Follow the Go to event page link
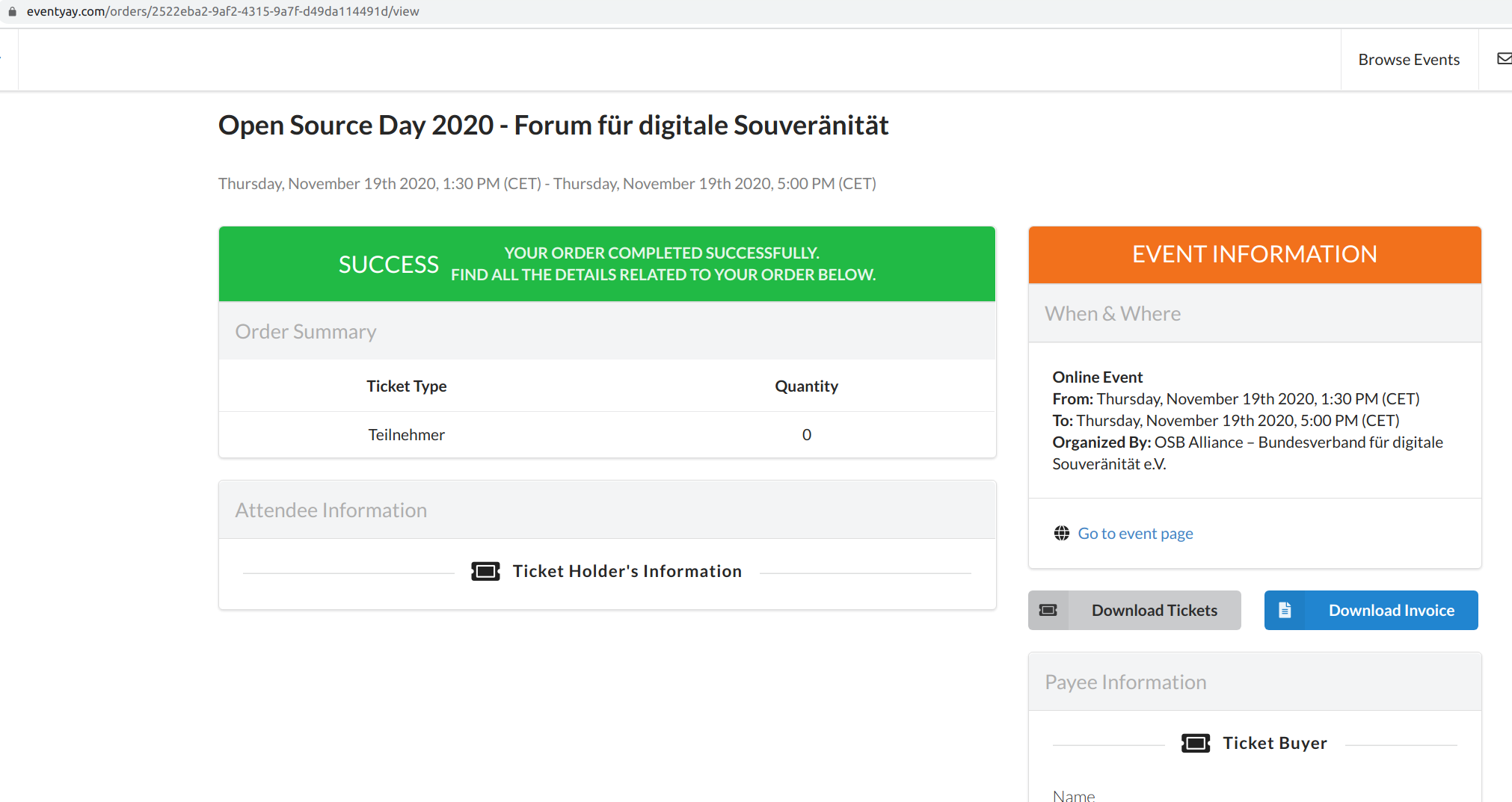This screenshot has height=802, width=1512. click(x=1135, y=533)
